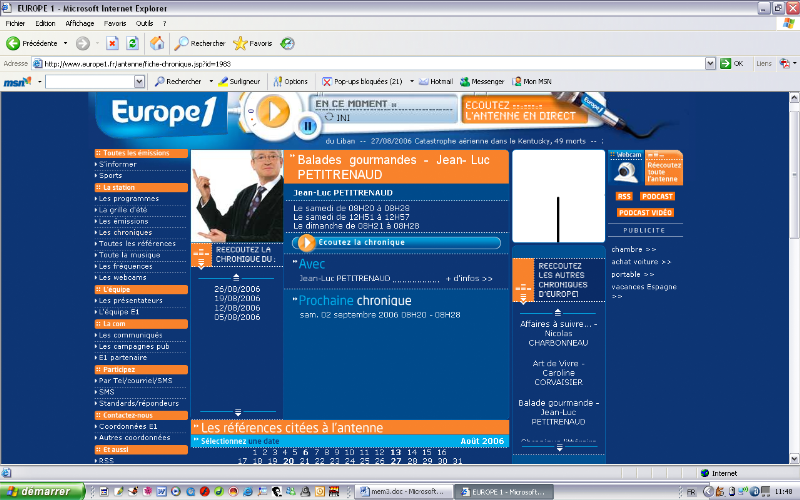Open Les fréquences sidebar link
This screenshot has height=500, width=800.
(x=126, y=266)
